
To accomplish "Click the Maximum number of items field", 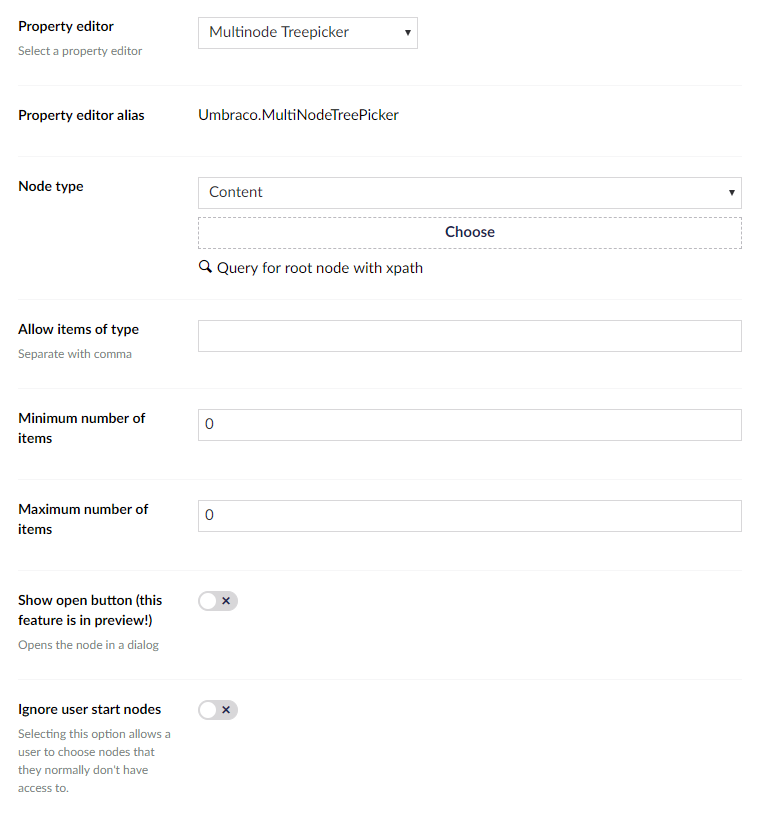I will pyautogui.click(x=470, y=516).
